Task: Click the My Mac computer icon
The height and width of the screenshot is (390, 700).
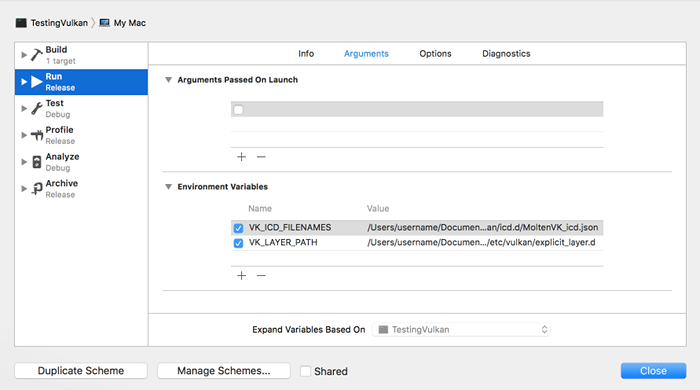Action: pos(104,23)
